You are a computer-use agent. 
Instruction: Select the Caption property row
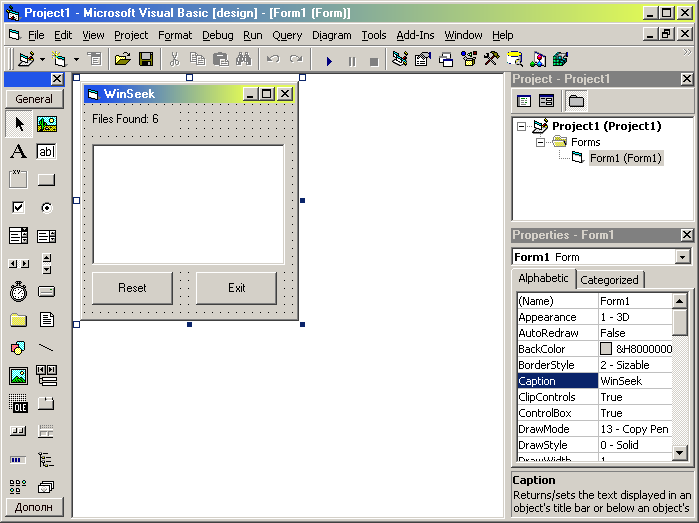[x=595, y=381]
